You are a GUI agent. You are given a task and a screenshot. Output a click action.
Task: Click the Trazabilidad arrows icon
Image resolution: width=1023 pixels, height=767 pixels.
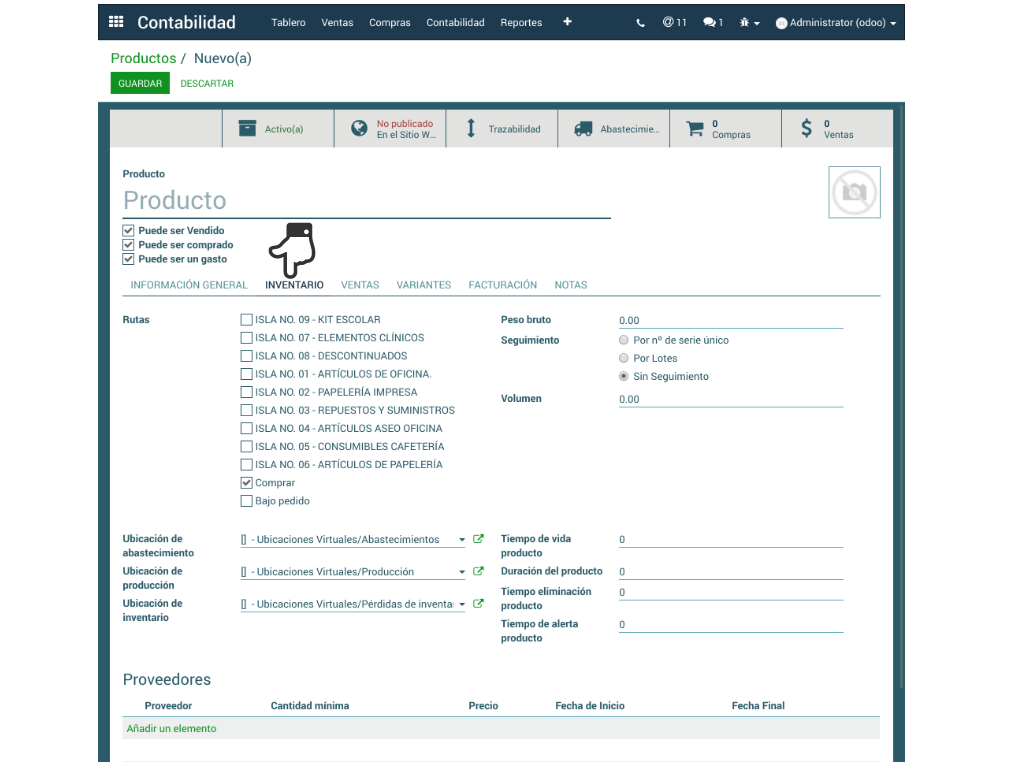[472, 129]
